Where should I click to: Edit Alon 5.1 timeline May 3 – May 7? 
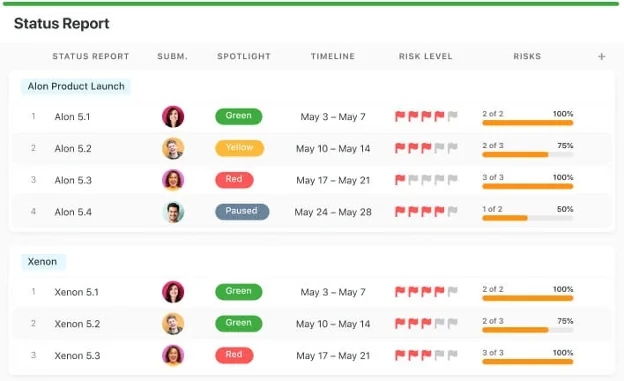click(333, 117)
